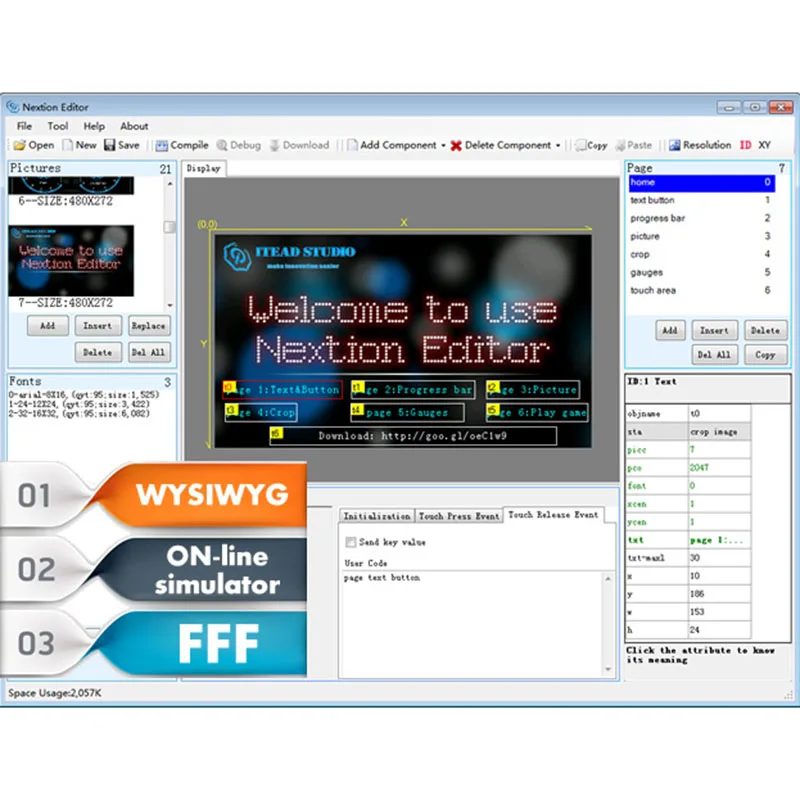The width and height of the screenshot is (800, 800).
Task: Click the Download arrow icon
Action: 274,146
